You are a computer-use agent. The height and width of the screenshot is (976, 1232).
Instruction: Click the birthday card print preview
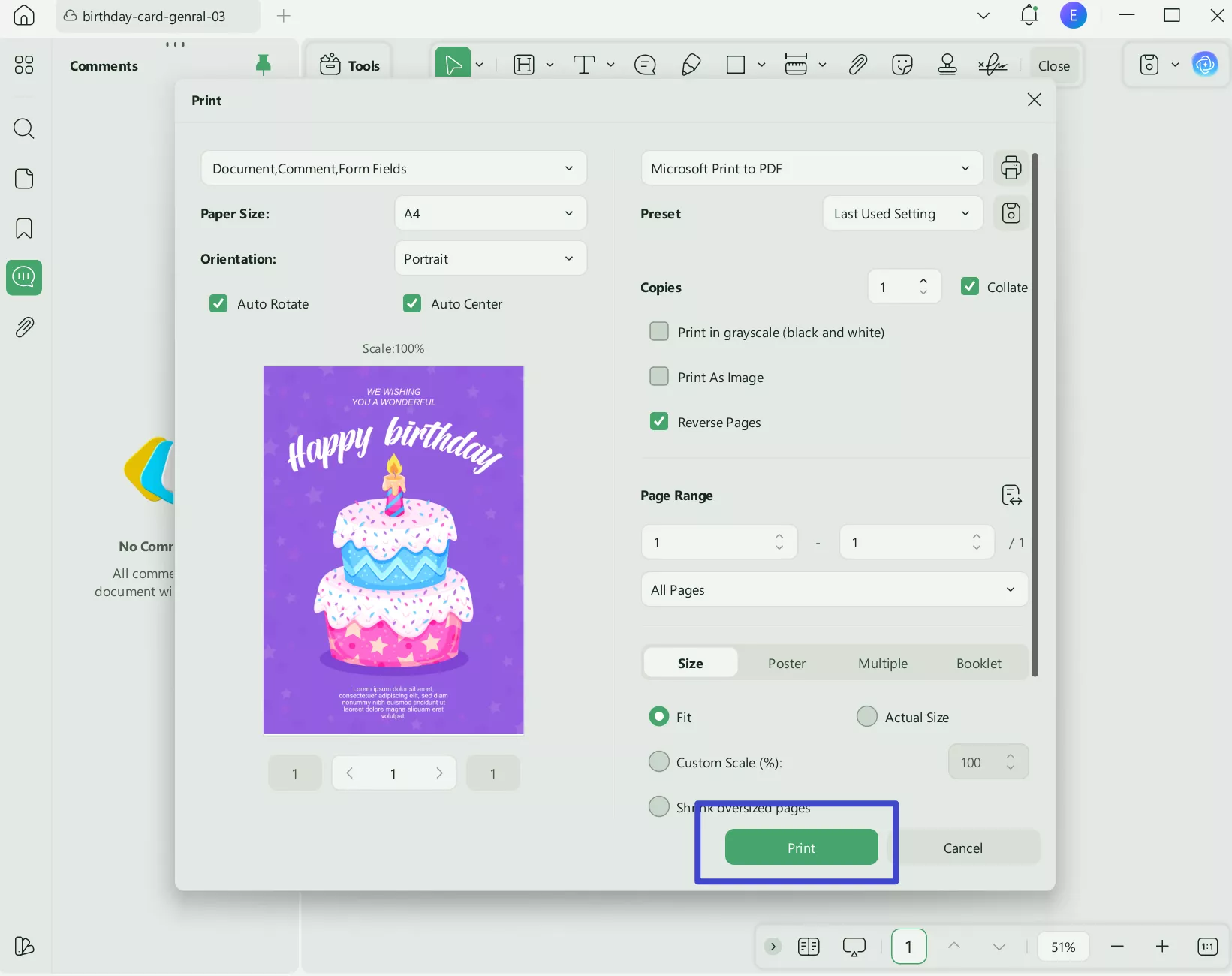[393, 550]
